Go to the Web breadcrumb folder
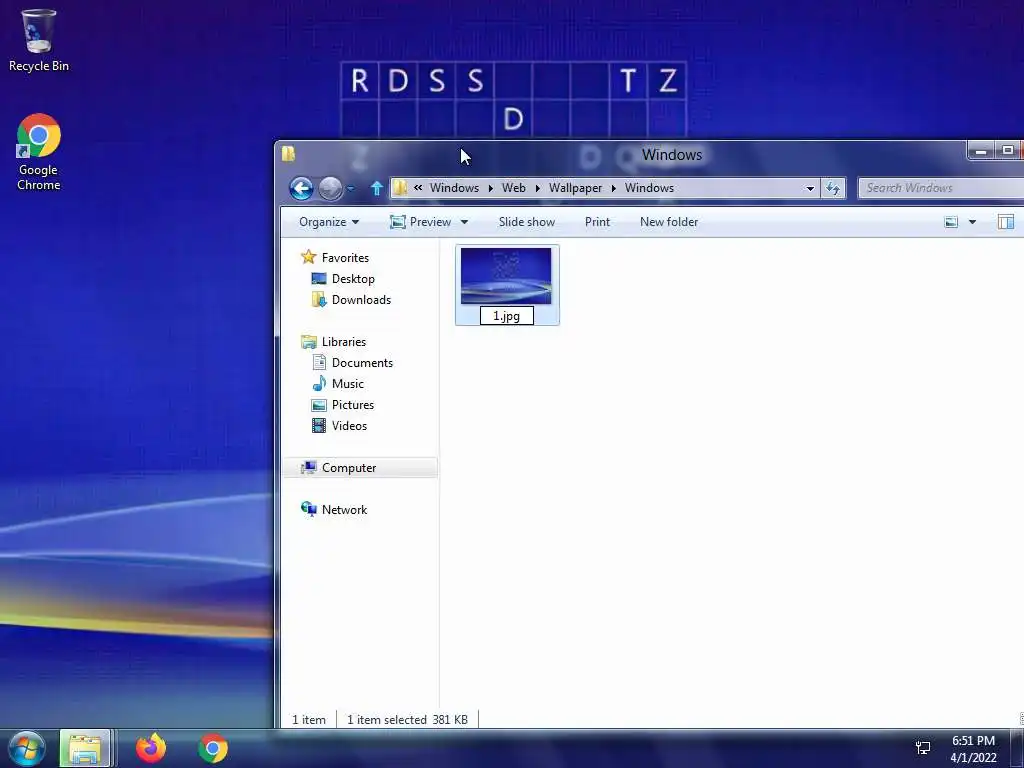Screen dimensions: 1024x768 [x=513, y=188]
